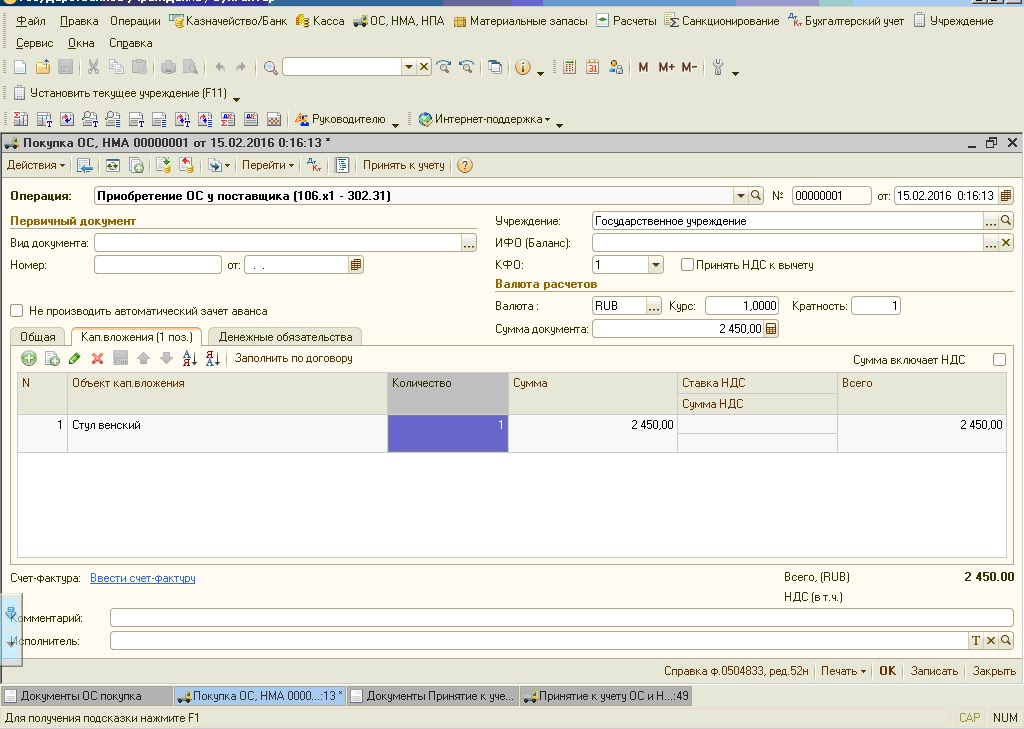The height and width of the screenshot is (729, 1024).
Task: Add a new row with green plus icon
Action: (29, 358)
